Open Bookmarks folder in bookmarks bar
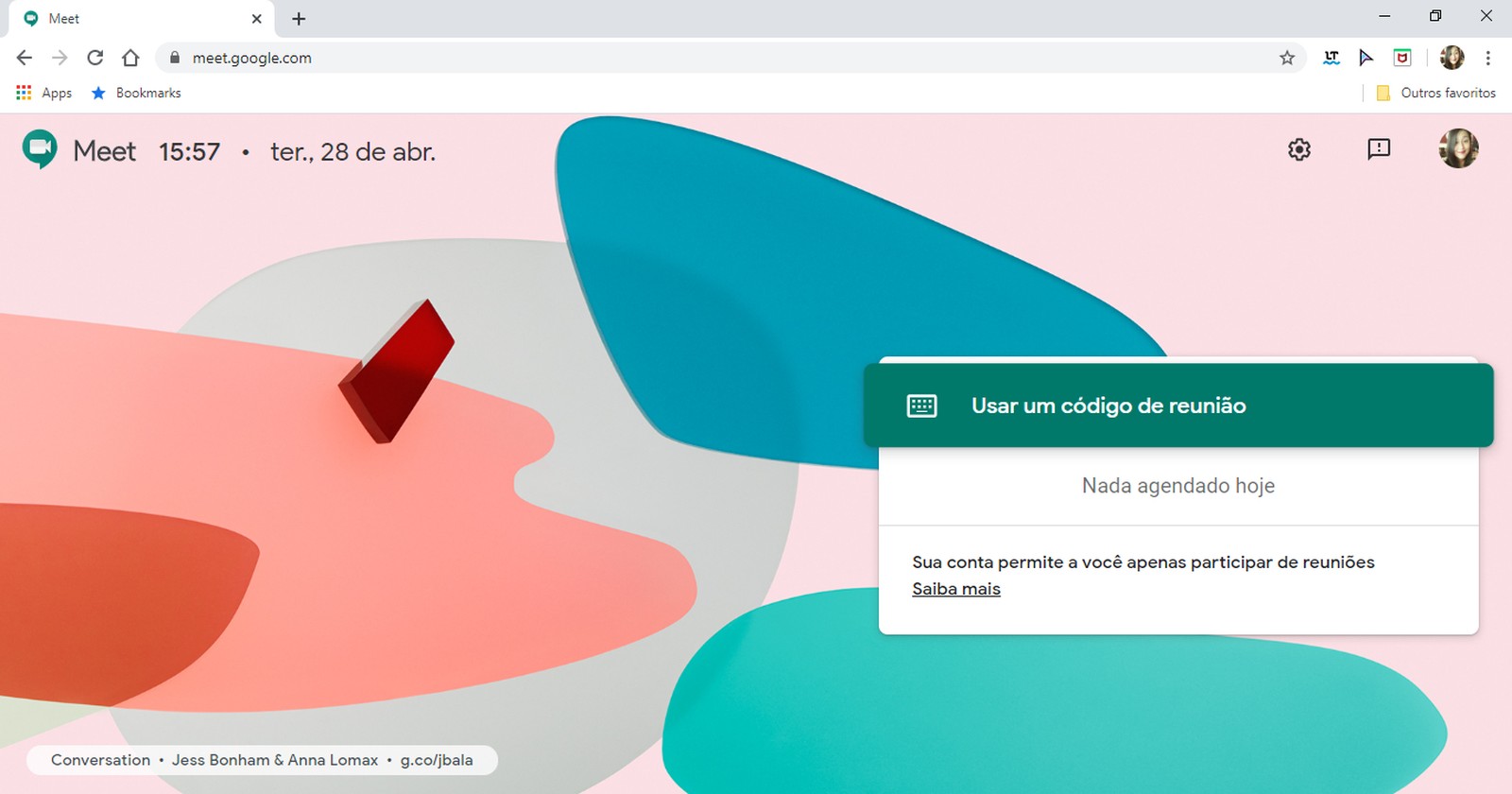 pos(136,93)
